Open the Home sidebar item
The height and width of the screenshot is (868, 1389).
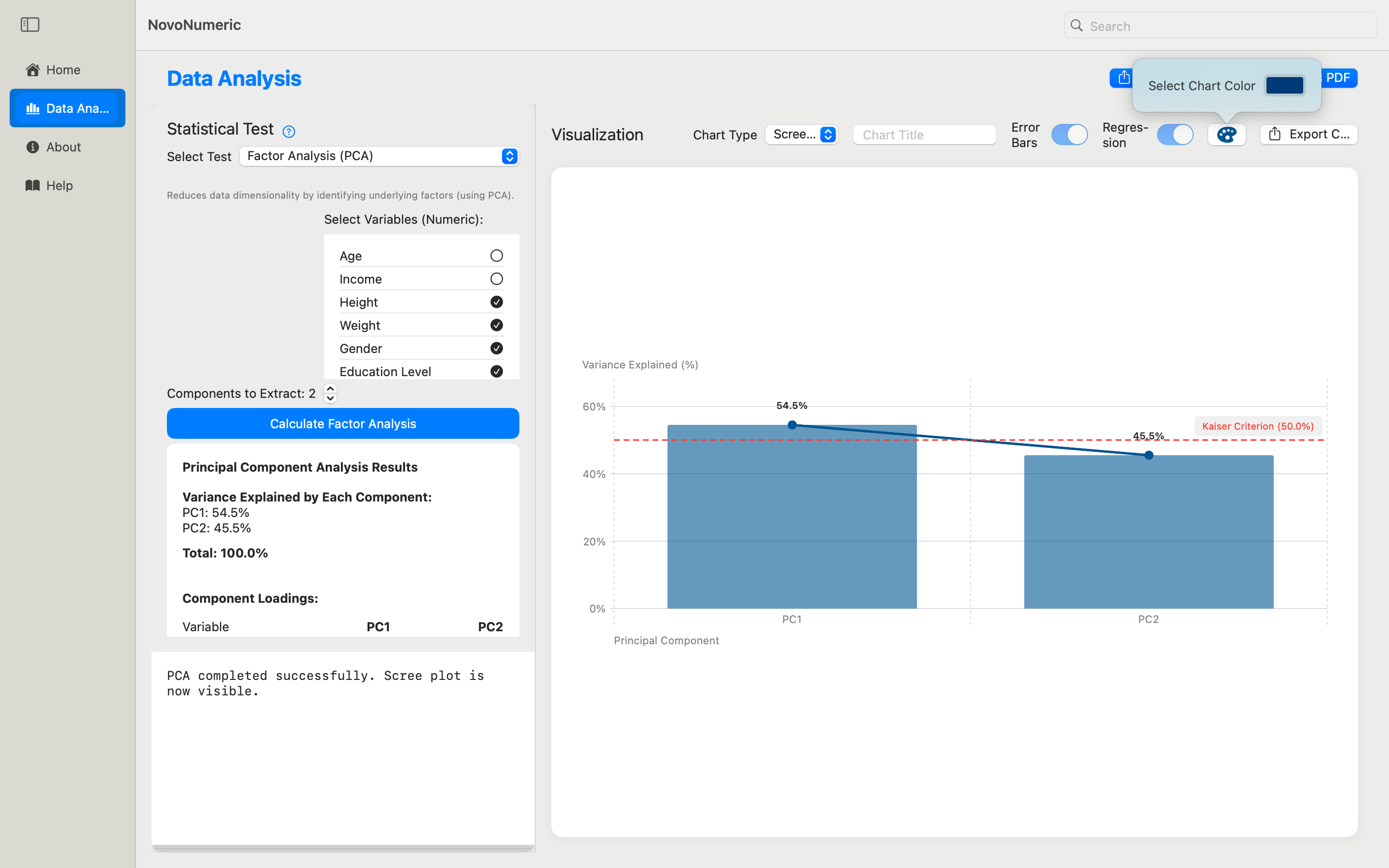click(x=67, y=69)
